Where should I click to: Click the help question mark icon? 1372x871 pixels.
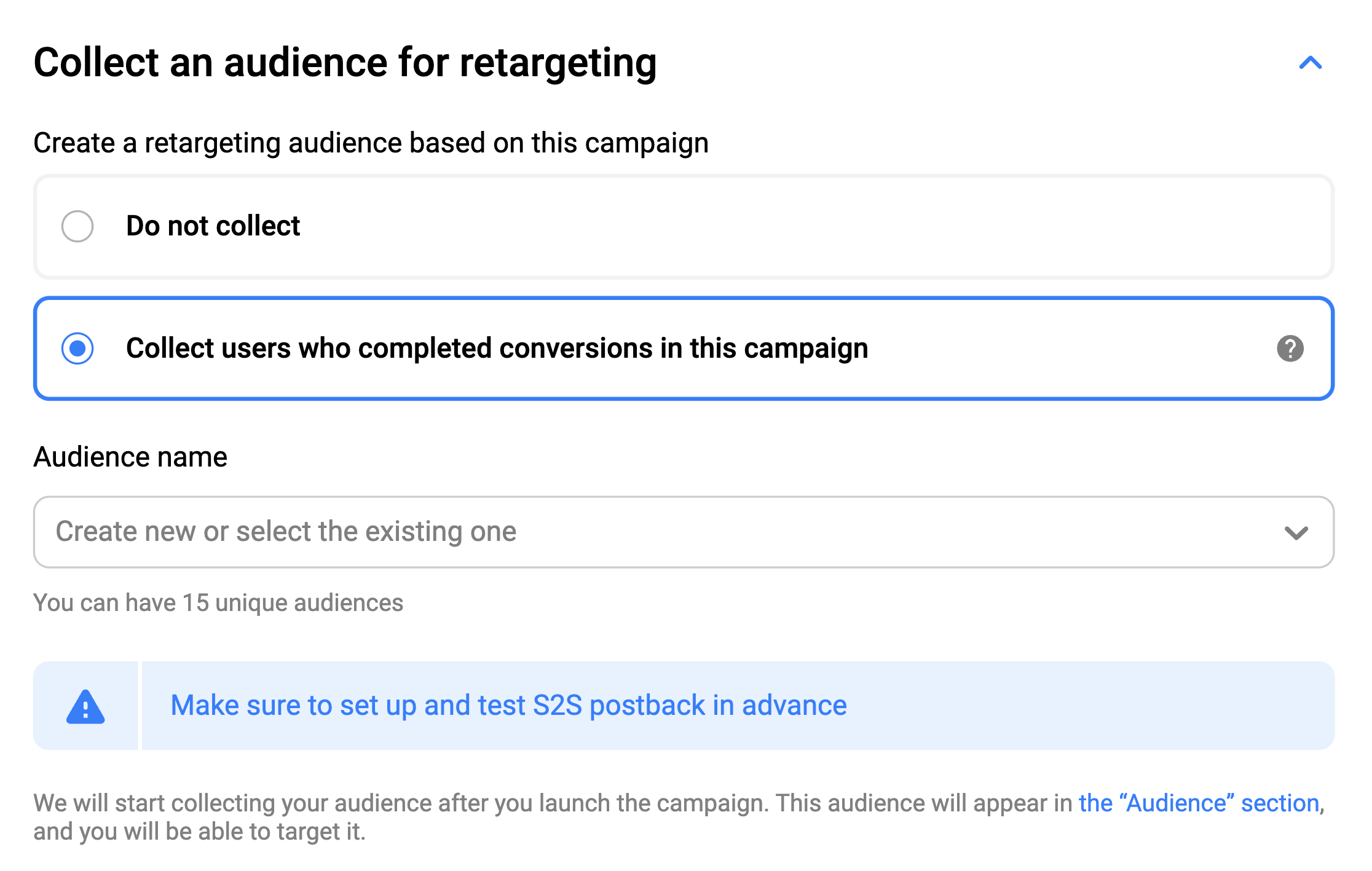point(1290,349)
